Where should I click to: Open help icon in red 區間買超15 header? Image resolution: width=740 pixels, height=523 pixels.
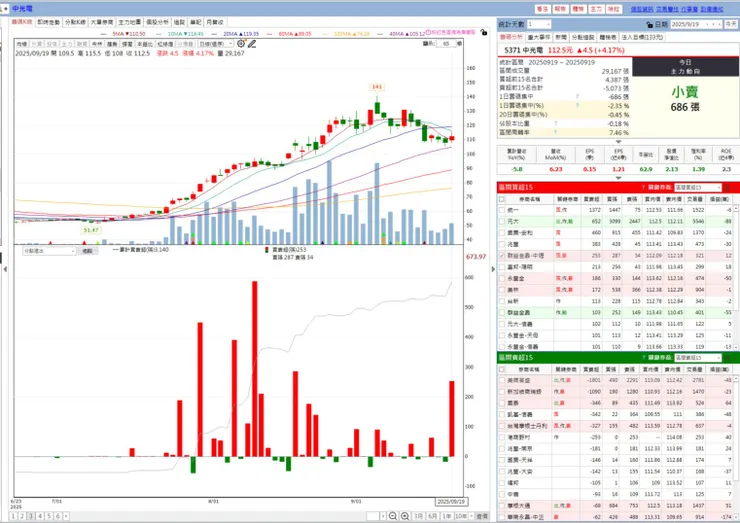coord(643,187)
